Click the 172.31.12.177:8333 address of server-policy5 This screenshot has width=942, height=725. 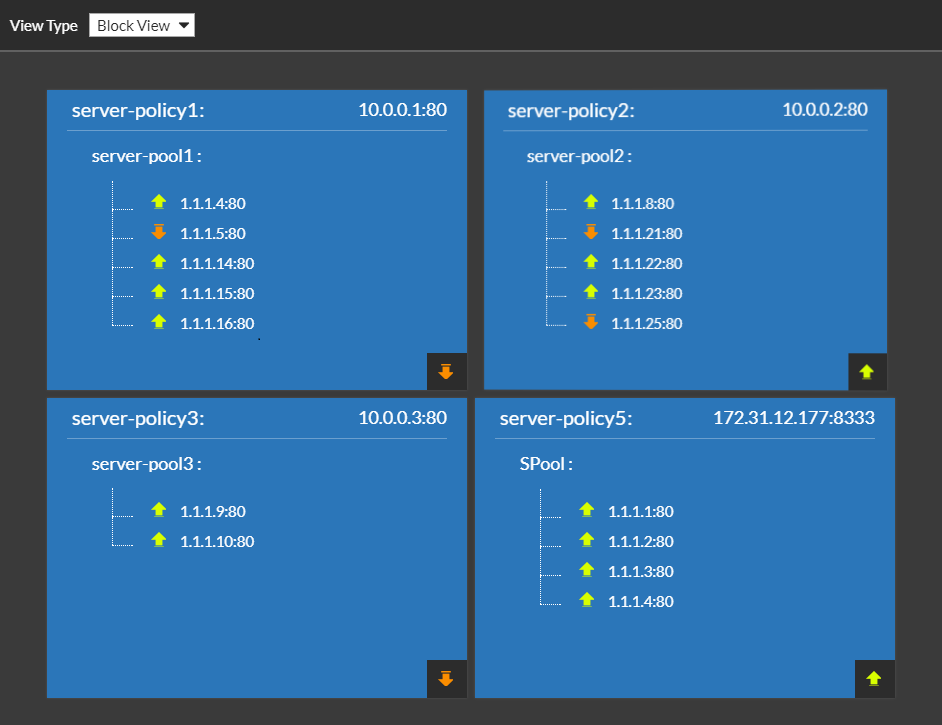pos(794,417)
